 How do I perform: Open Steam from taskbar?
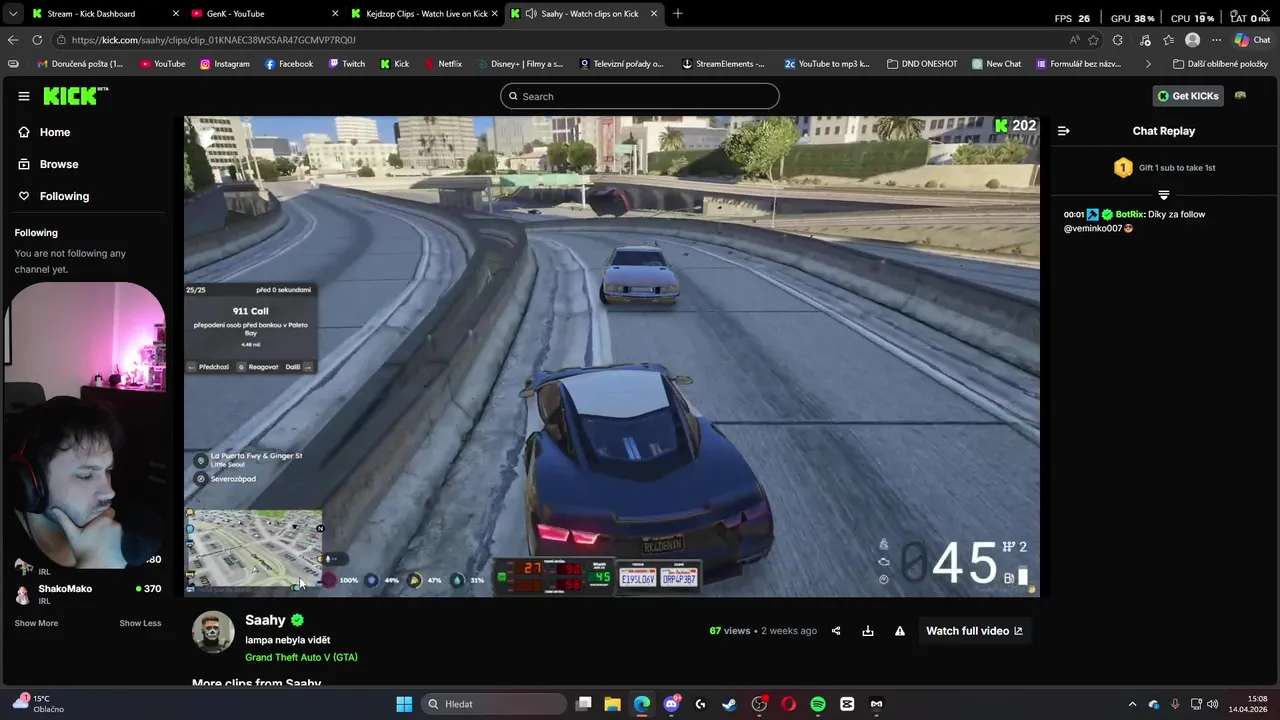729,704
